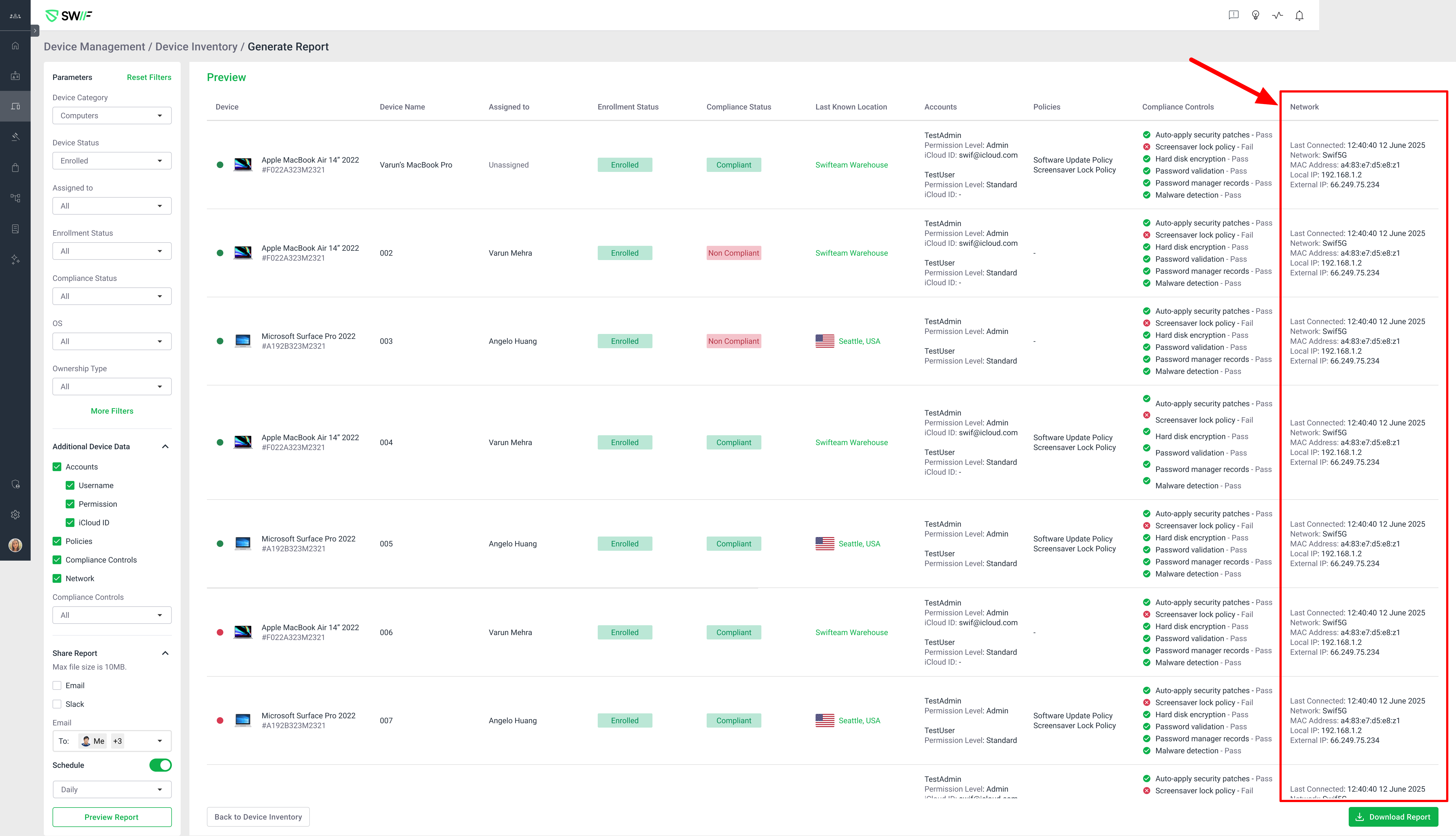
Task: Click the green status dot for device 004
Action: tap(220, 443)
